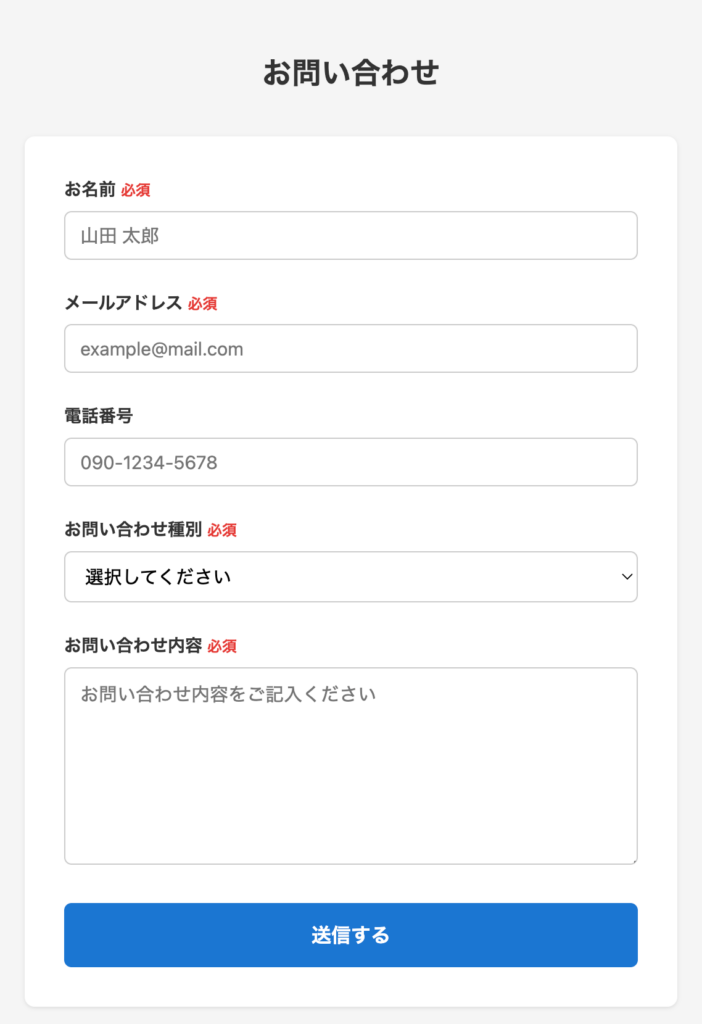
Task: Click the textarea resize handle corner
Action: [632, 859]
